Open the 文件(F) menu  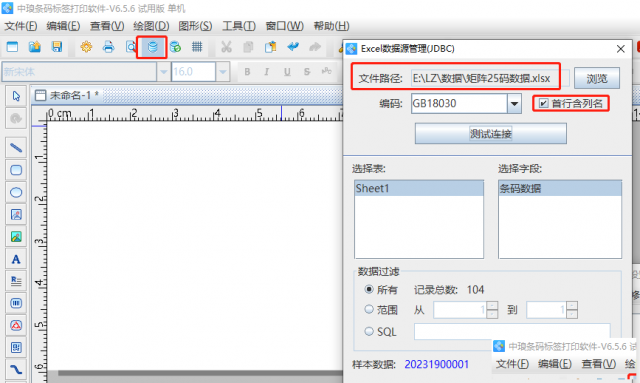(20, 26)
